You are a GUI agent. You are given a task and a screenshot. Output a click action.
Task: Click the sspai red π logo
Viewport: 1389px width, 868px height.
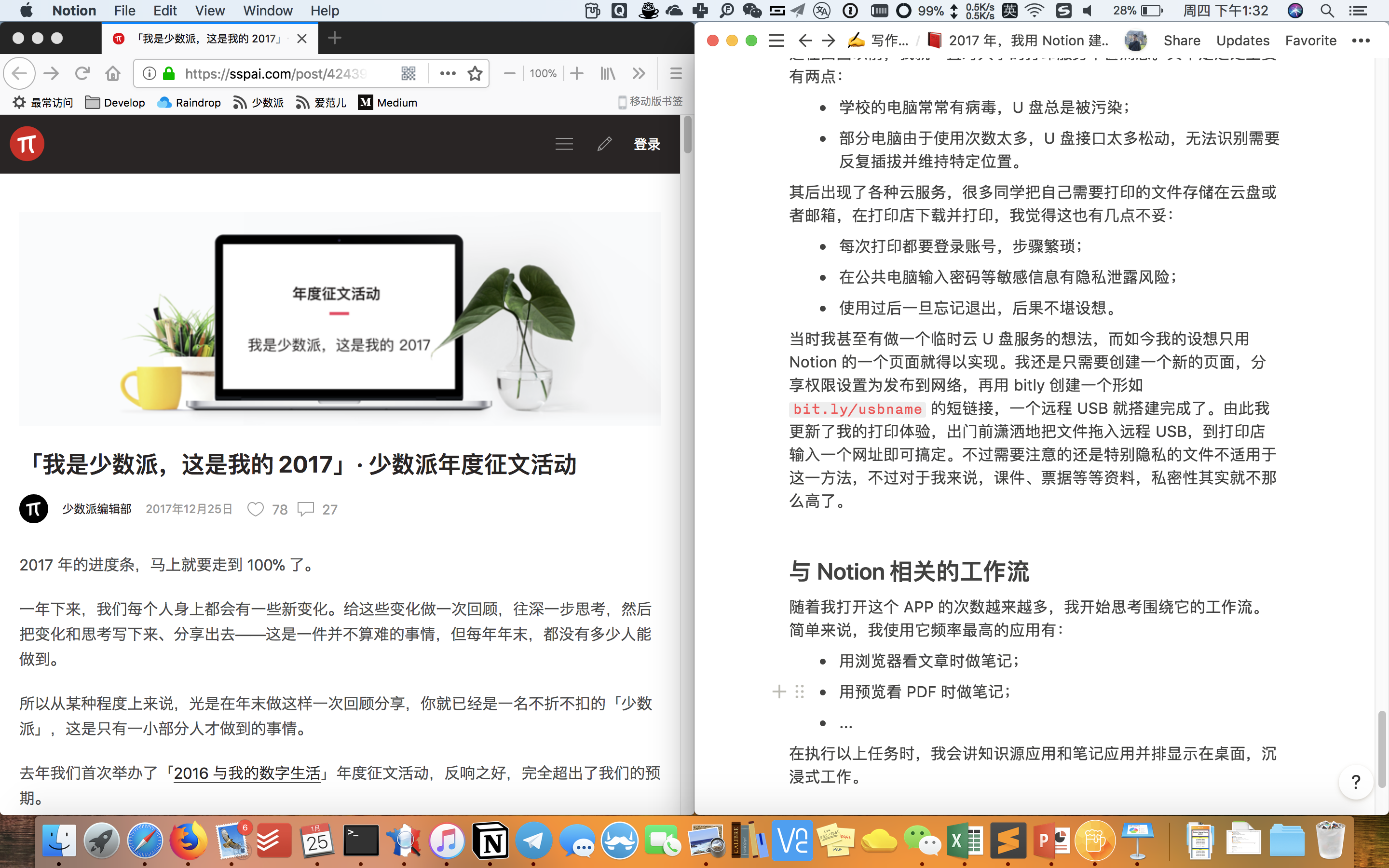click(27, 144)
